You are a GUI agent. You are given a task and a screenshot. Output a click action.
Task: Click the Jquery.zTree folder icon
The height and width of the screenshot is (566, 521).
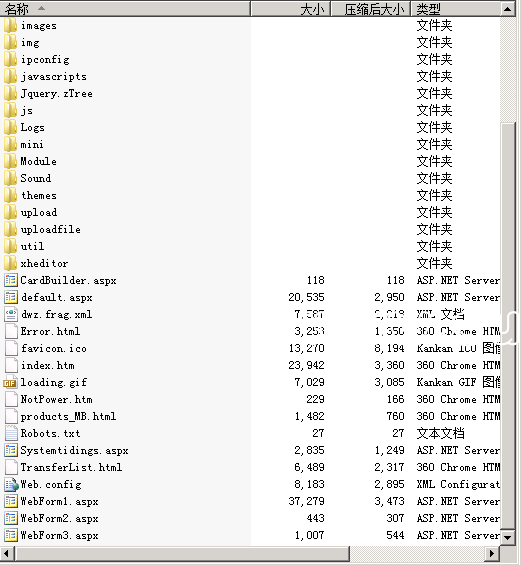(x=10, y=94)
